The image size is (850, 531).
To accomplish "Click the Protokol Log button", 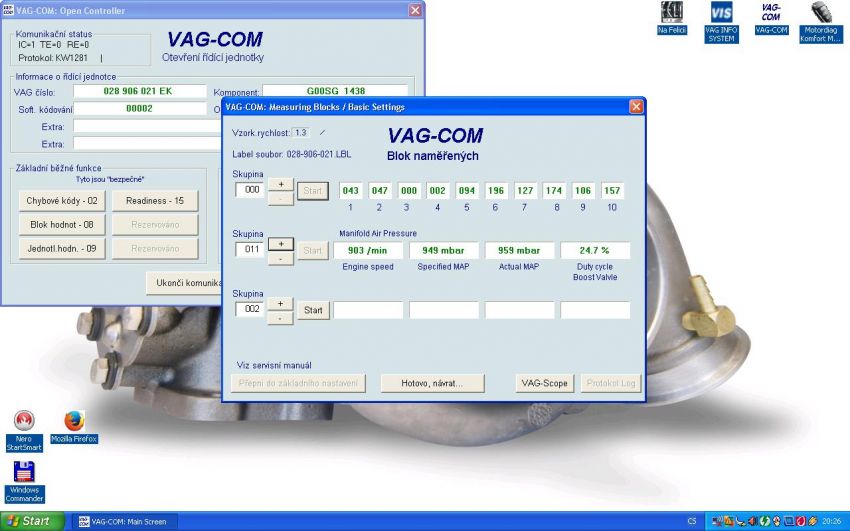I will pos(610,383).
